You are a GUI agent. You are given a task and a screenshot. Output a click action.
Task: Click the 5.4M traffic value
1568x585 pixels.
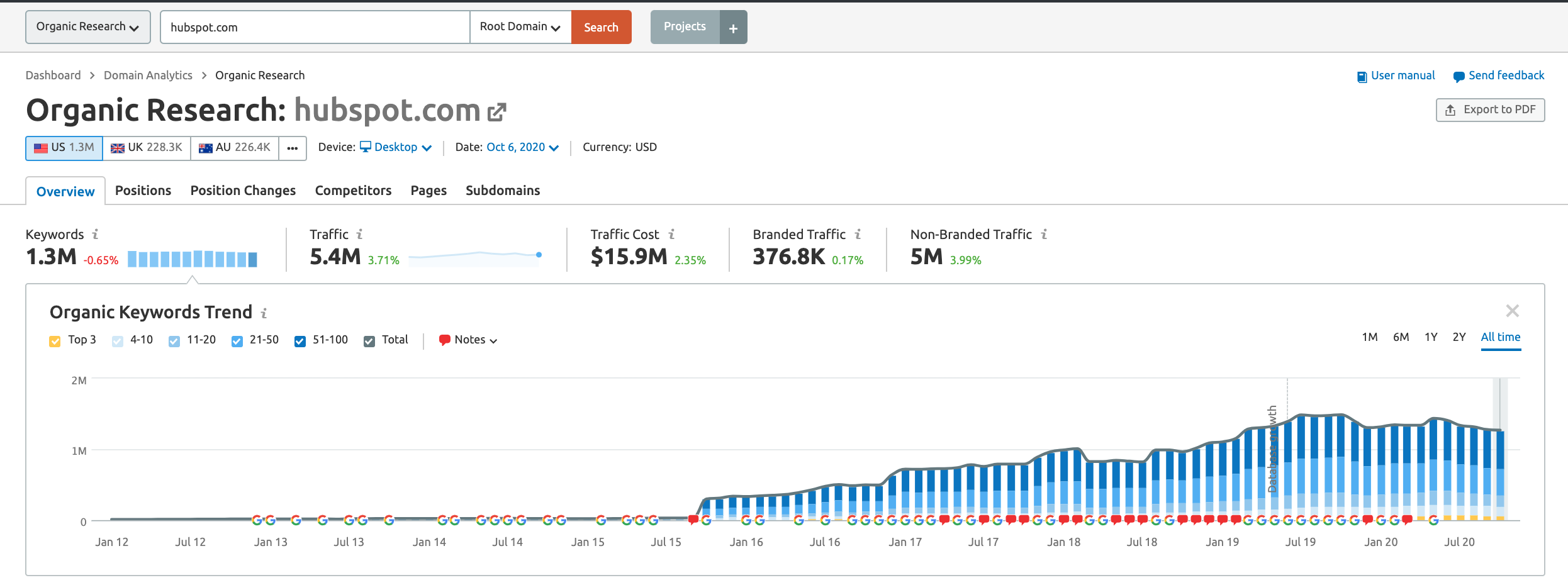[x=335, y=257]
